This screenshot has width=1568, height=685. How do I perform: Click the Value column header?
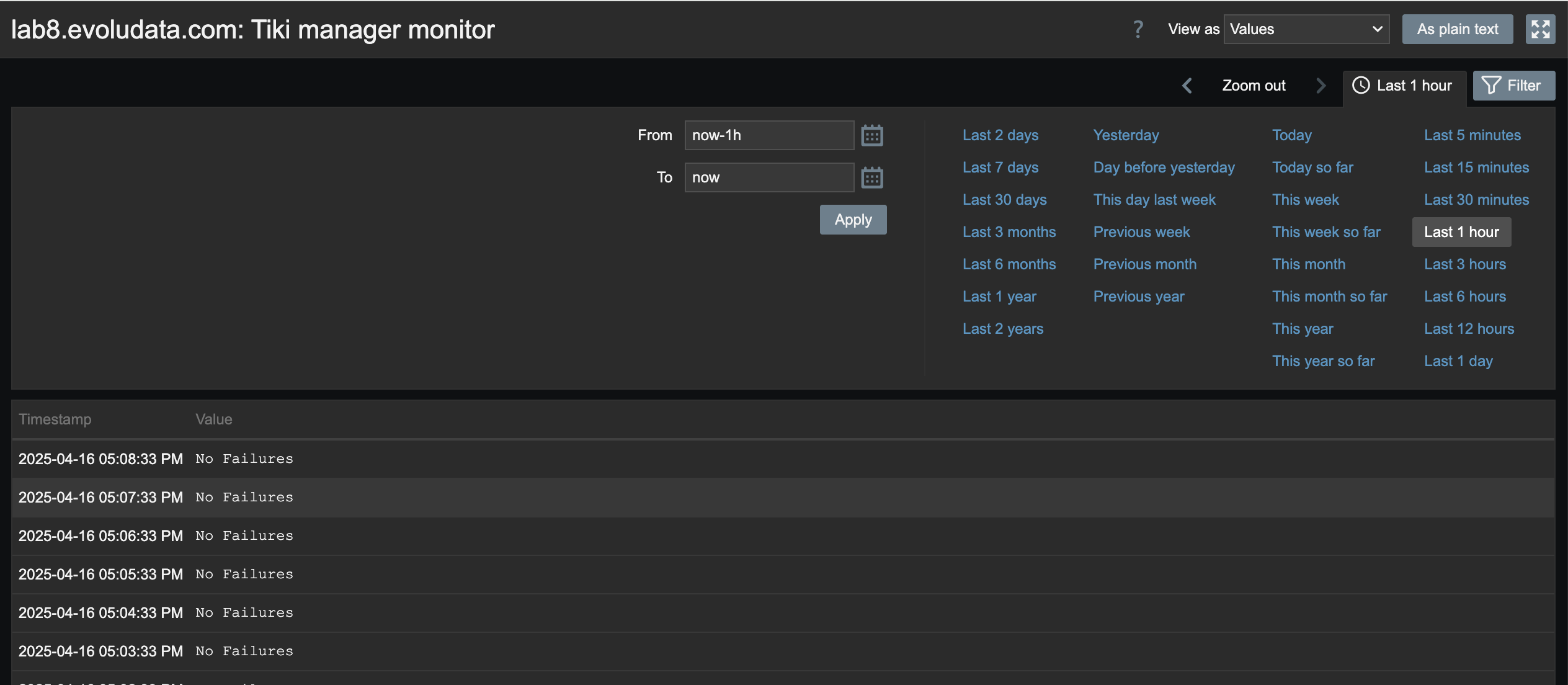coord(214,419)
